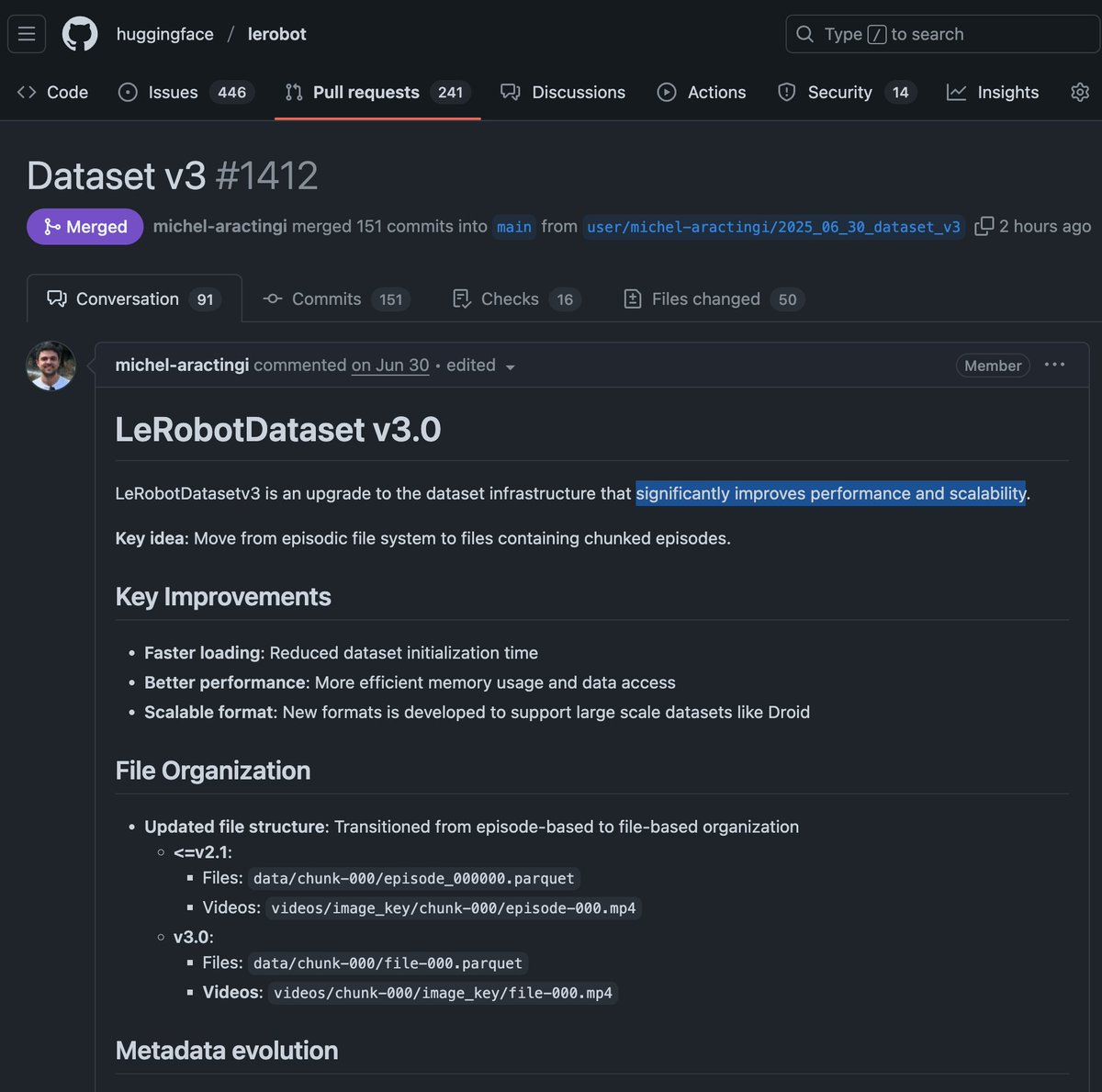Switch to the Files changed tab
This screenshot has height=1092, width=1102.
click(714, 298)
